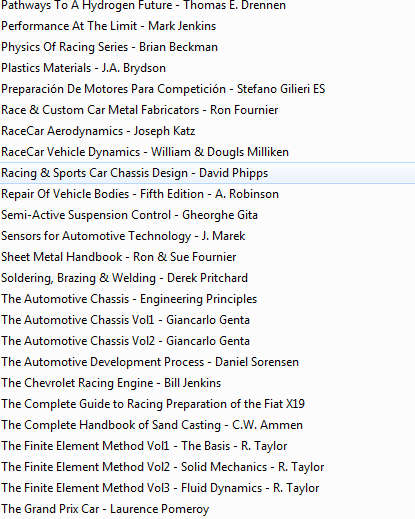Select The Complete Handbook of Sand Casting
The width and height of the screenshot is (415, 519).
pos(152,425)
